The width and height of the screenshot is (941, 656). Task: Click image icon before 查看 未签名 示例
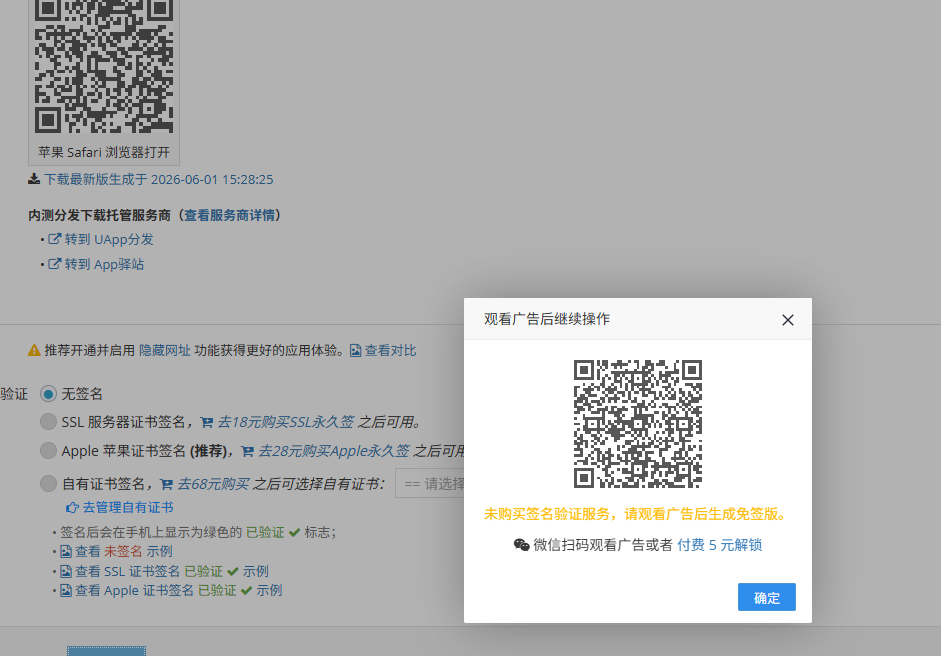tap(66, 551)
